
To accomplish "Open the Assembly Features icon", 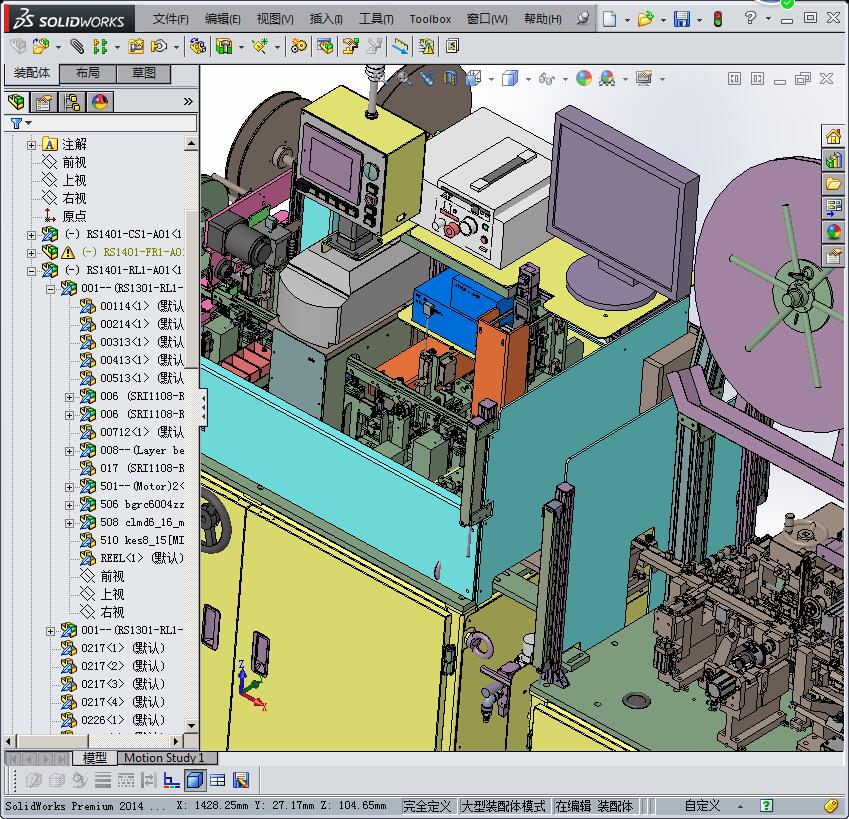I will coord(224,47).
